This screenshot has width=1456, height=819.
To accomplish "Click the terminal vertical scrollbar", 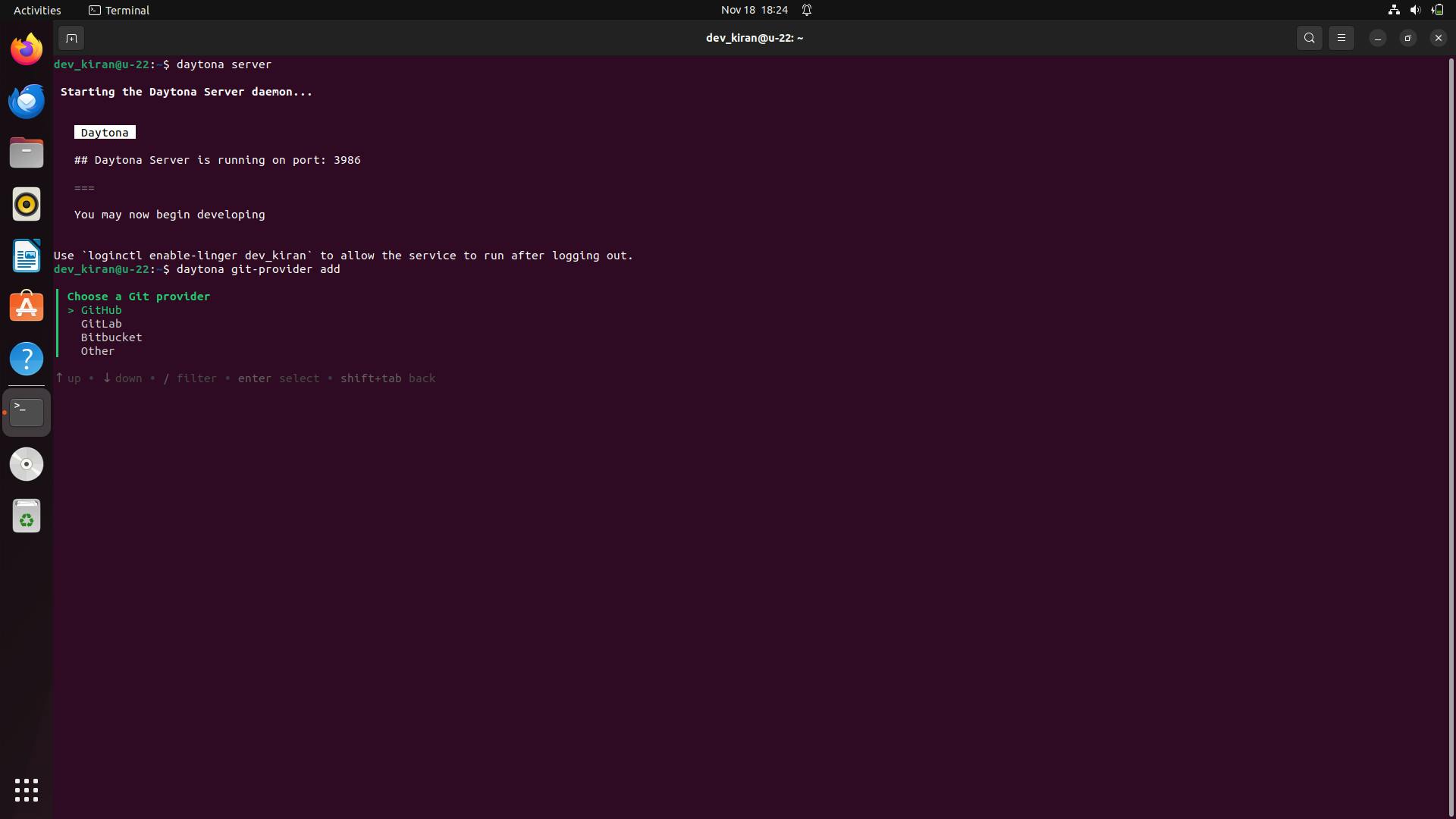I will click(1451, 436).
